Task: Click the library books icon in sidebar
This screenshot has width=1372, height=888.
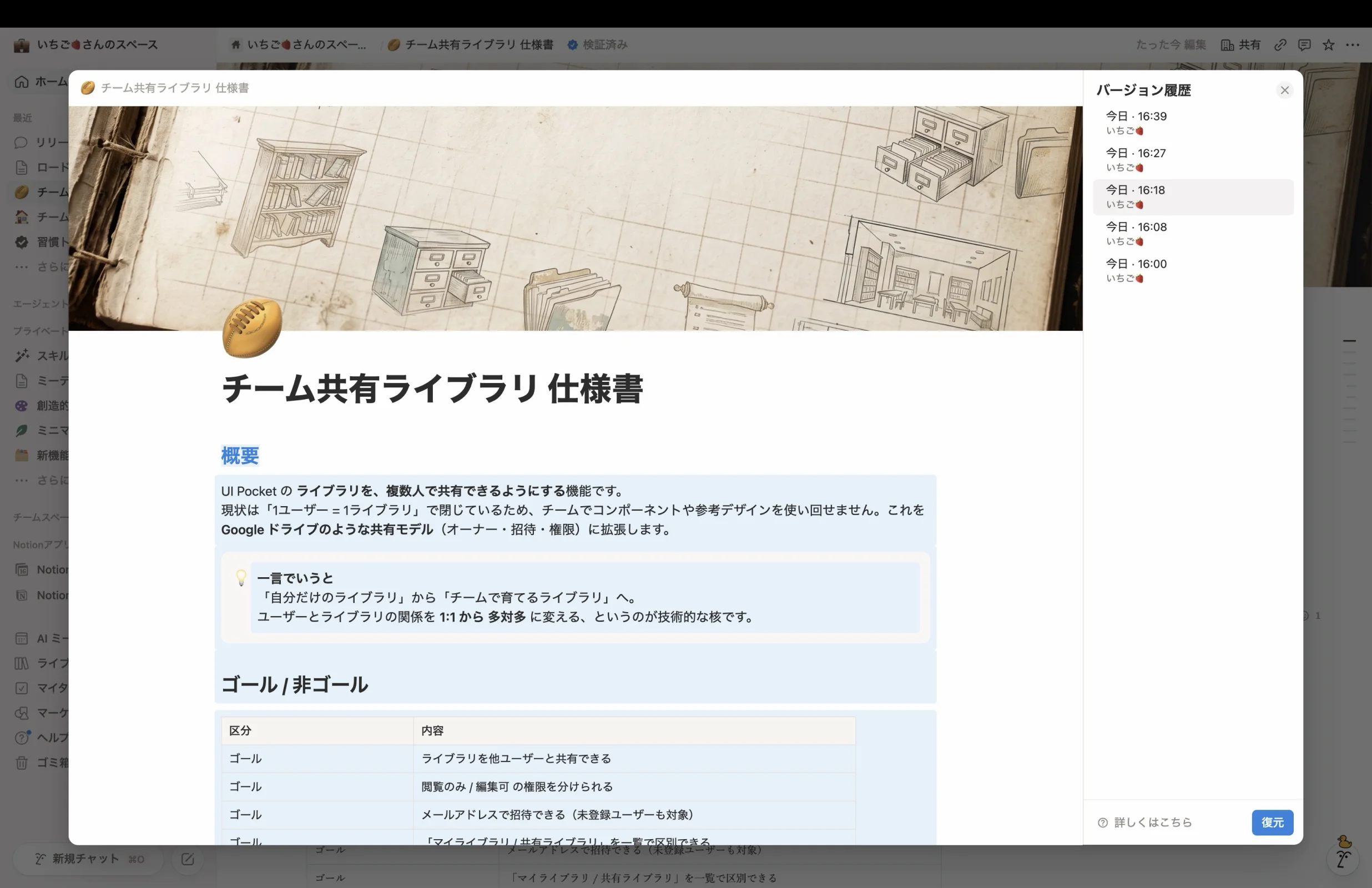Action: click(x=21, y=663)
